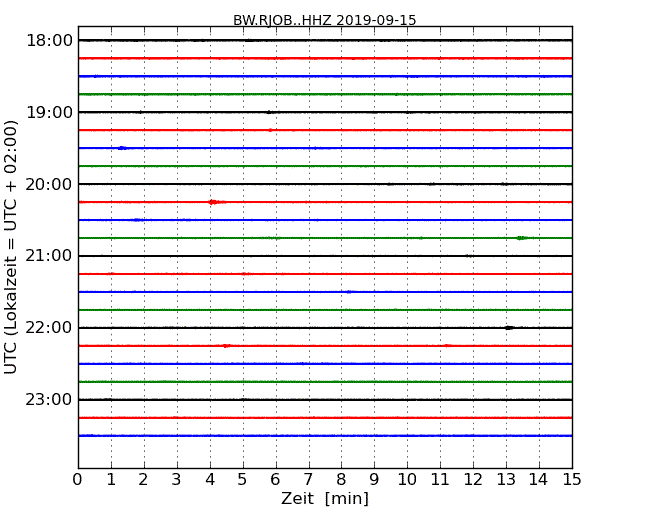Click the blue trace spike near minute 1.3 after 19:00
Viewport: 650px width, 520px height.
[122, 148]
